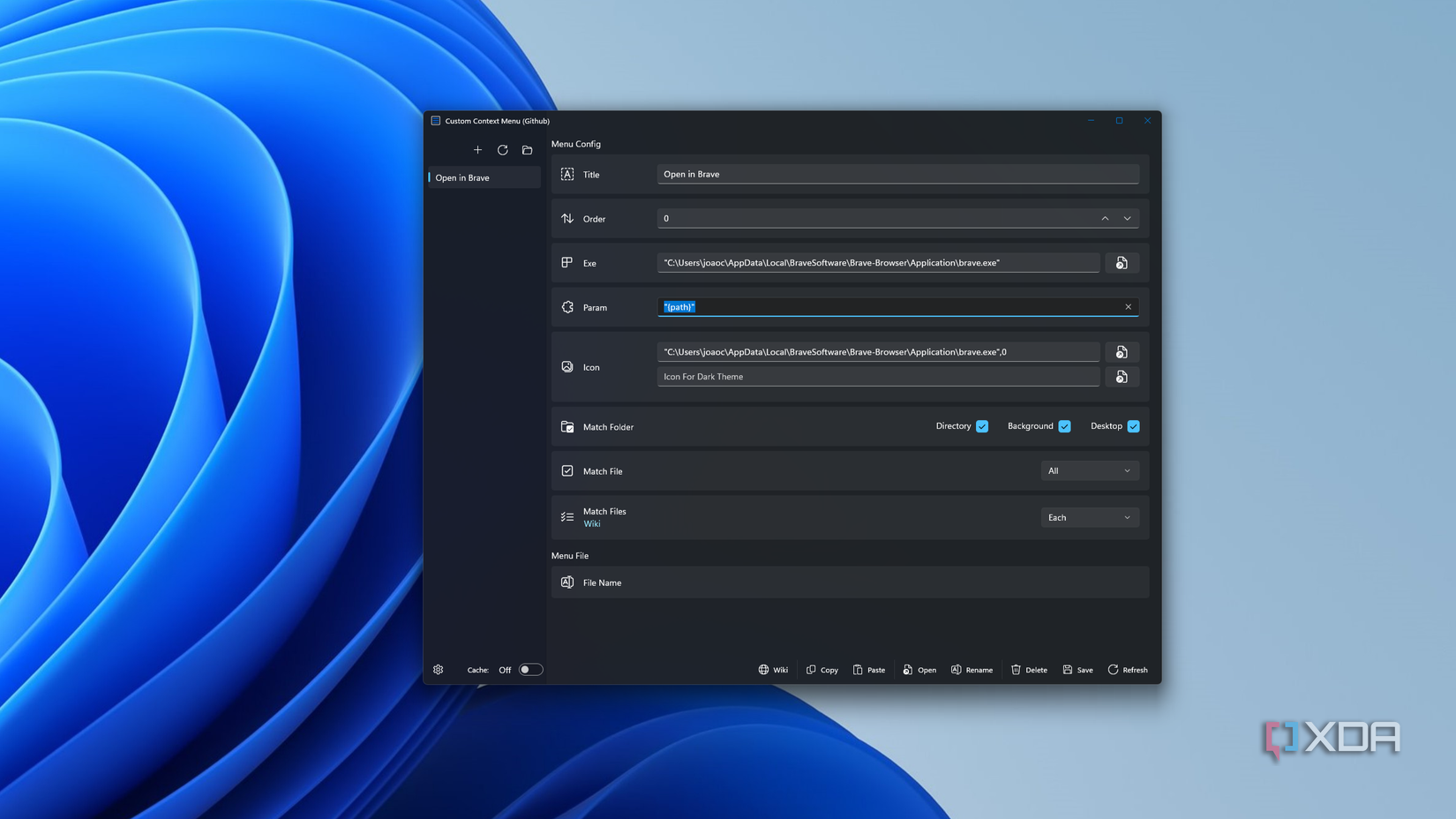1456x819 pixels.
Task: Clear the Param field with the X
Action: [1128, 306]
